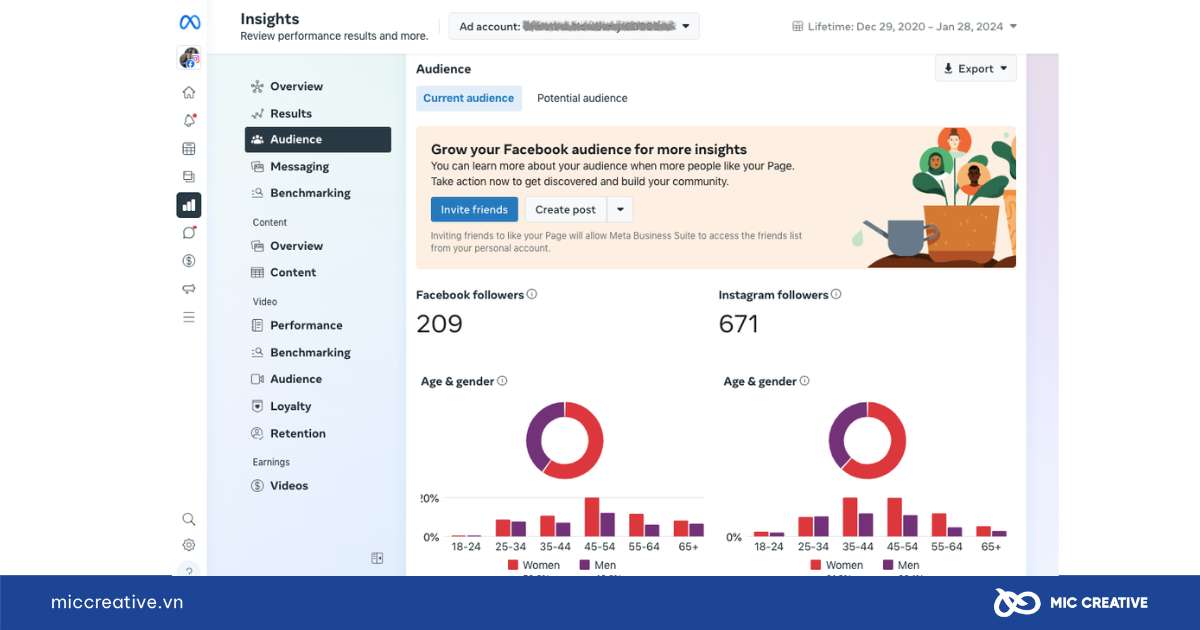
Task: Click the Instagram followers count 671
Action: tap(739, 324)
